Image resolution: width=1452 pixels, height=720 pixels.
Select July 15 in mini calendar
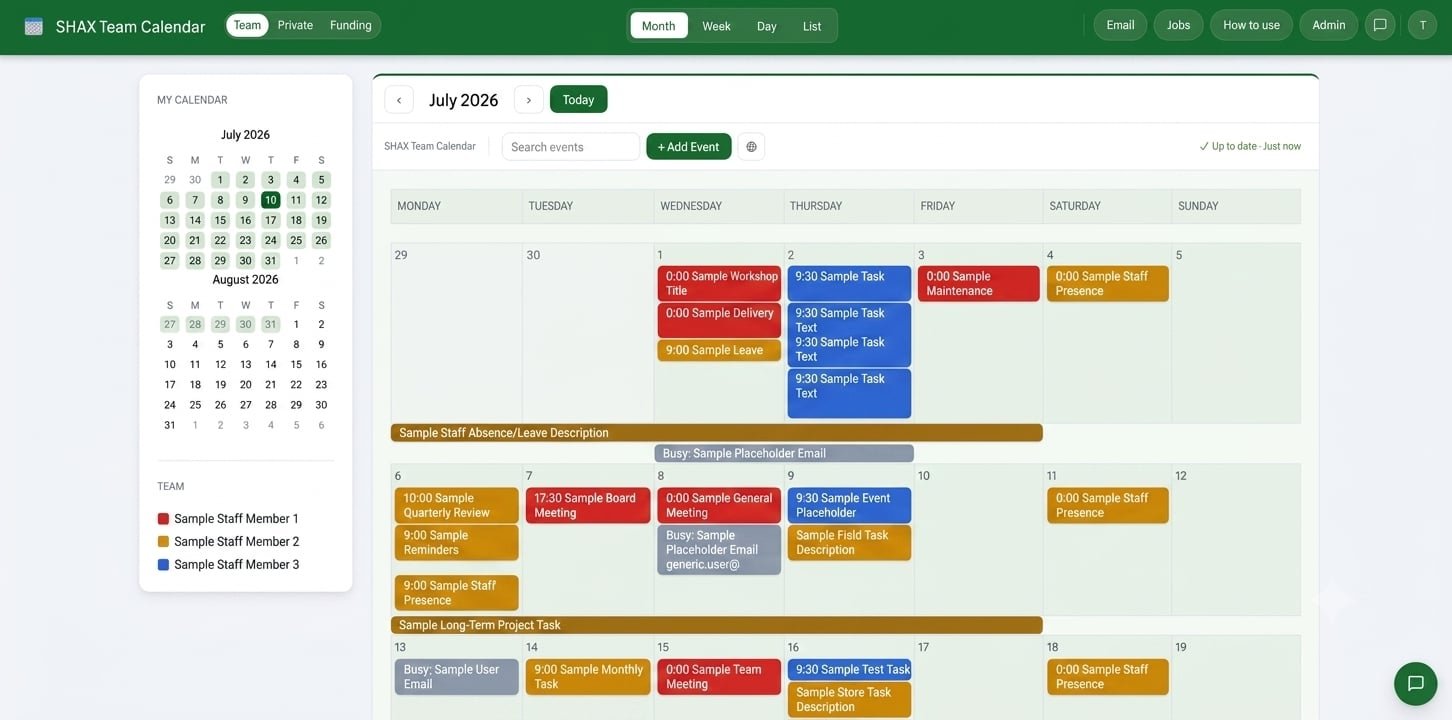coord(220,220)
